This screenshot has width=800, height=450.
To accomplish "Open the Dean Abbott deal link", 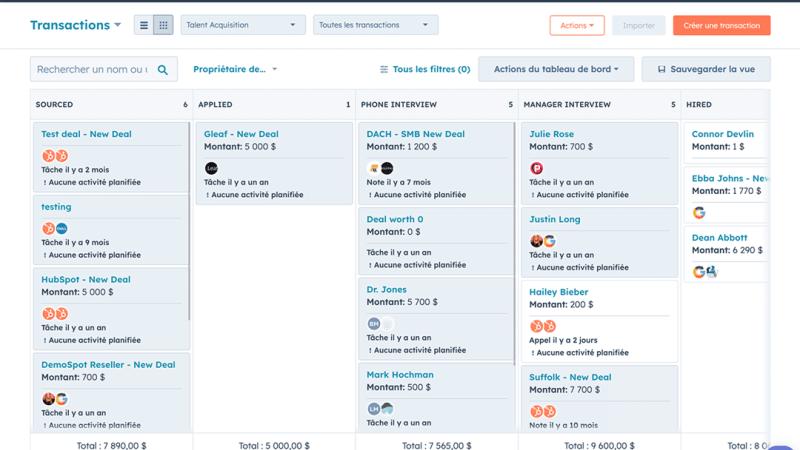I will coord(719,238).
